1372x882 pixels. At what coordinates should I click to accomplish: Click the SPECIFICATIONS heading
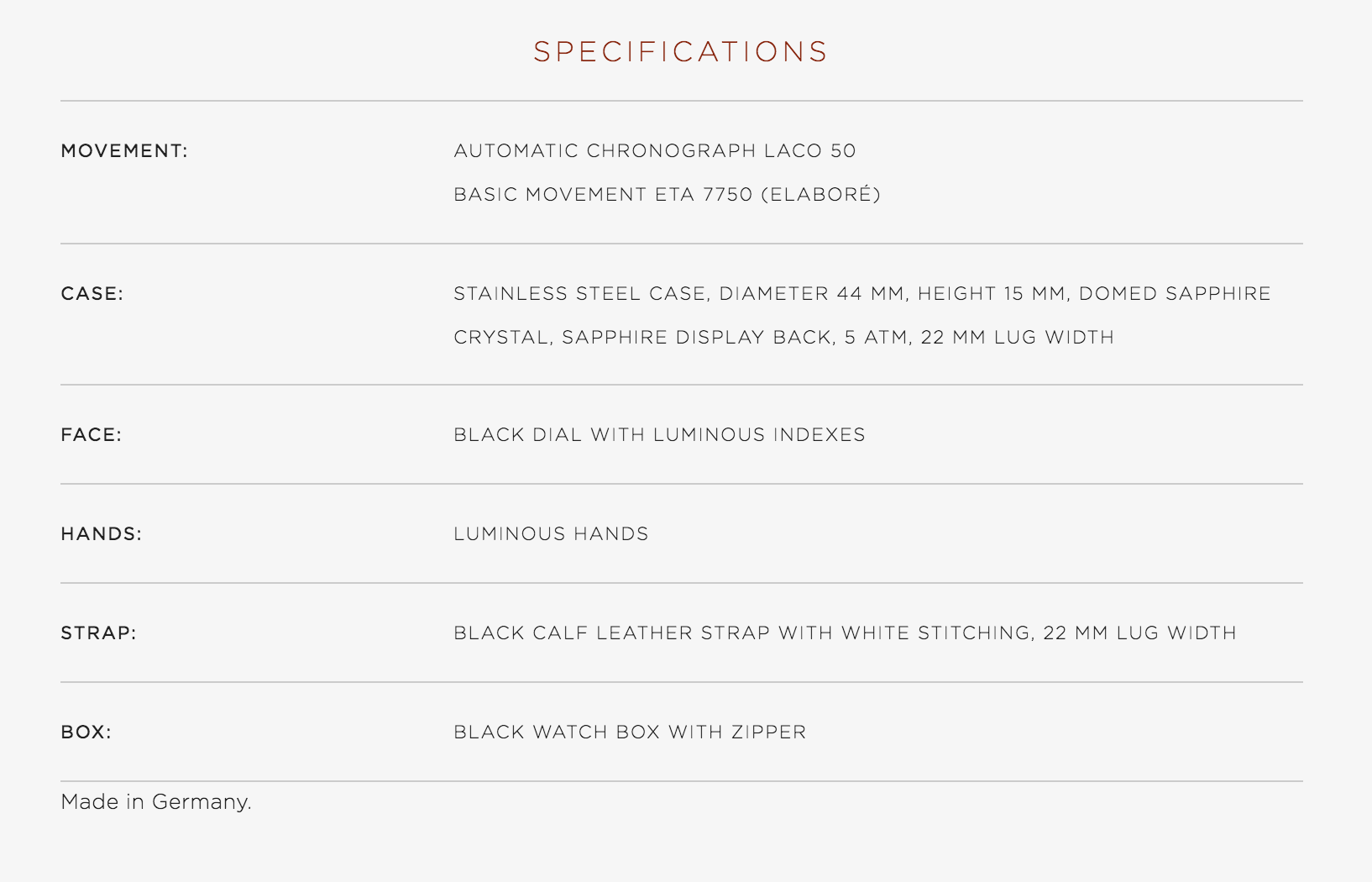pos(680,52)
